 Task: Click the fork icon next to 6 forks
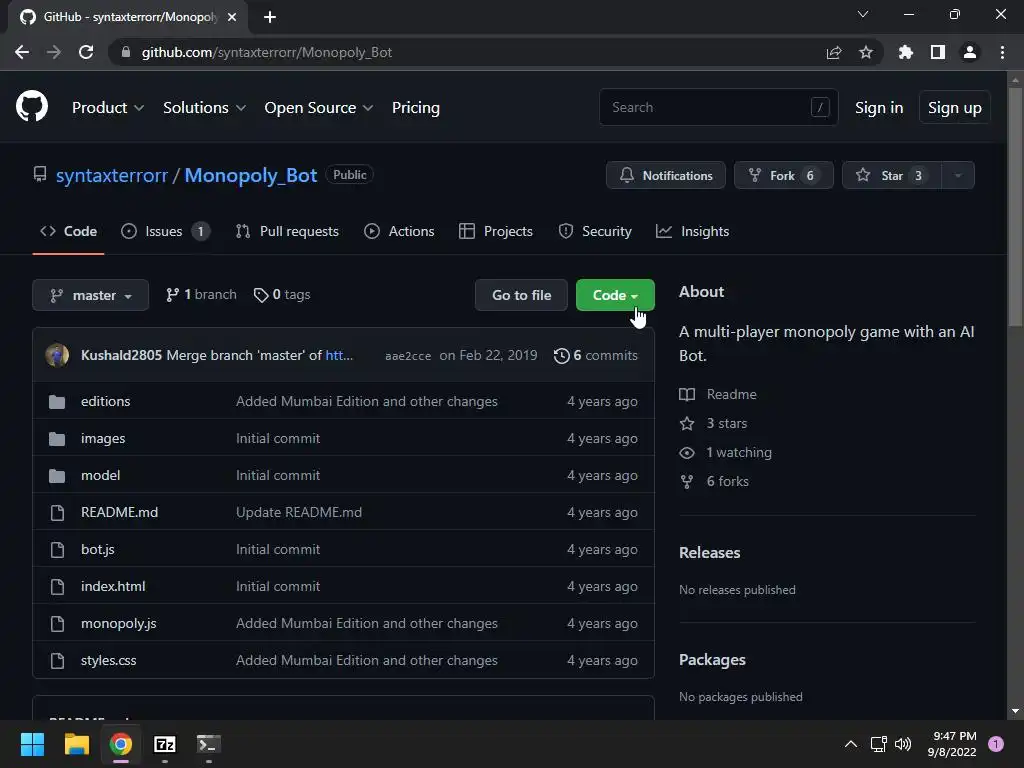click(x=687, y=482)
